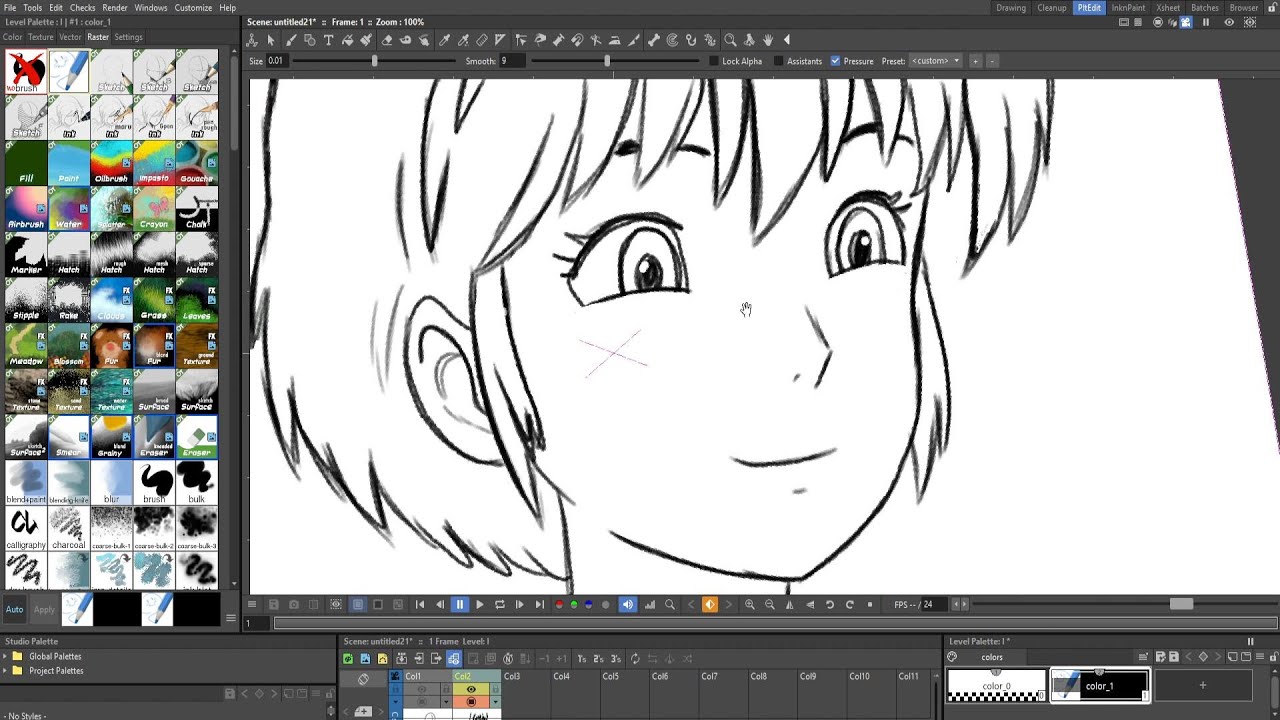Expand the Project Palettes folder
Image resolution: width=1280 pixels, height=720 pixels.
5,671
